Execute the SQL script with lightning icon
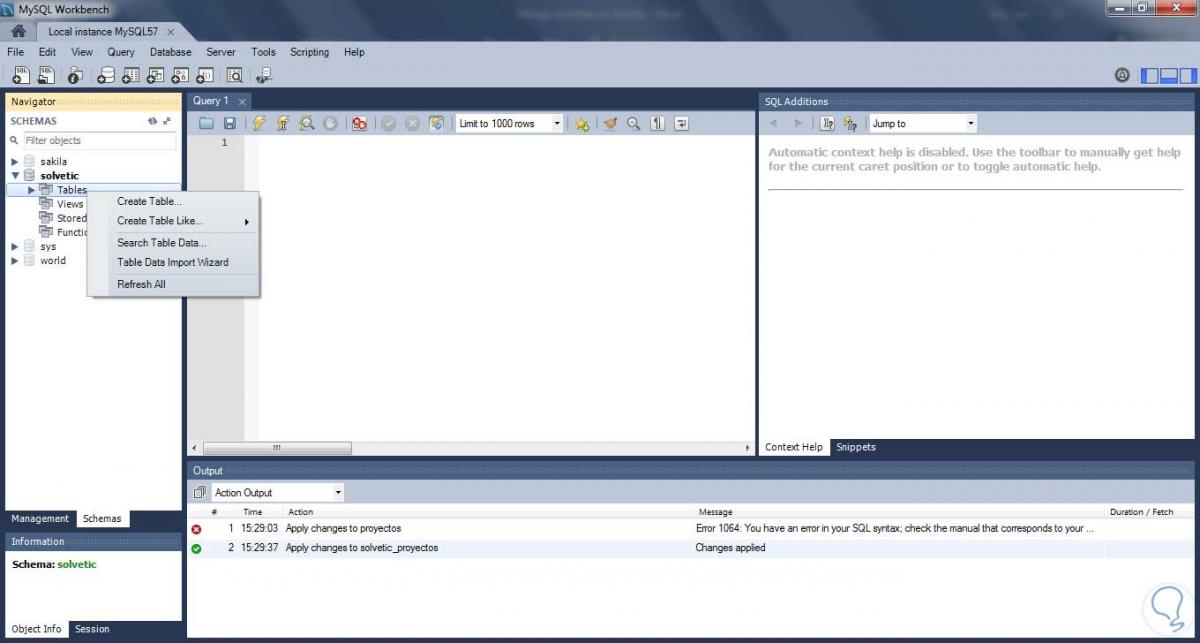This screenshot has height=643, width=1200. tap(259, 124)
